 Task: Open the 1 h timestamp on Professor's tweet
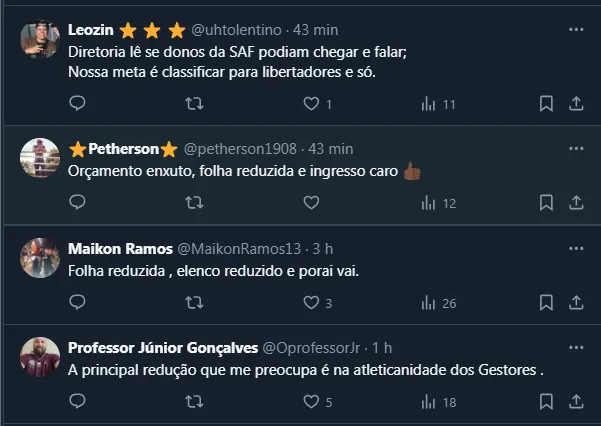[x=382, y=347]
